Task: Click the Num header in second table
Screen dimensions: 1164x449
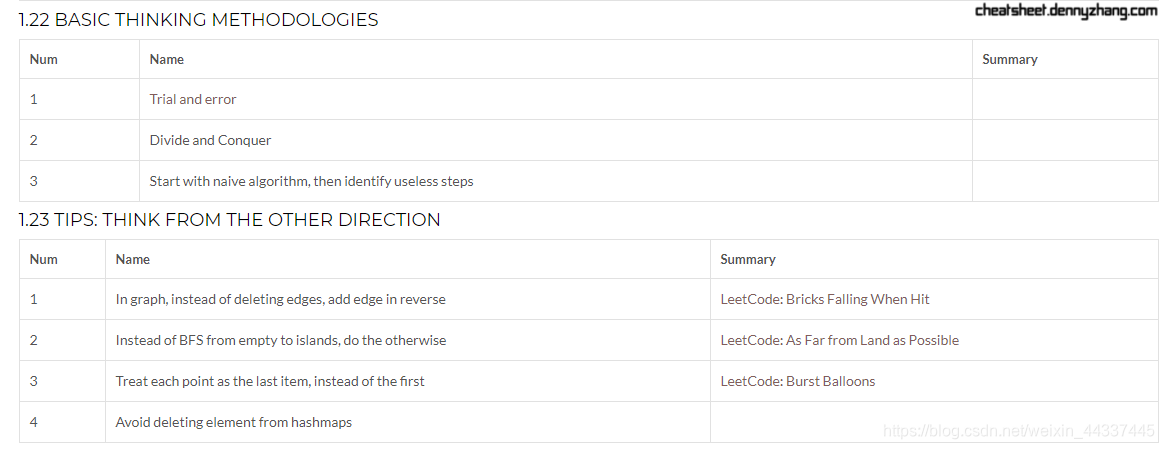Action: tap(43, 259)
